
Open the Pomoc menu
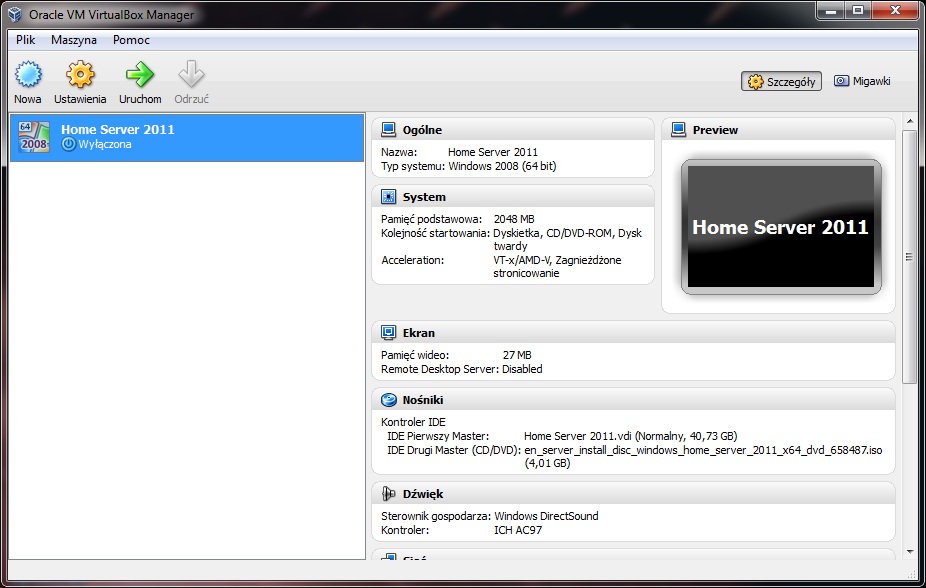point(131,40)
